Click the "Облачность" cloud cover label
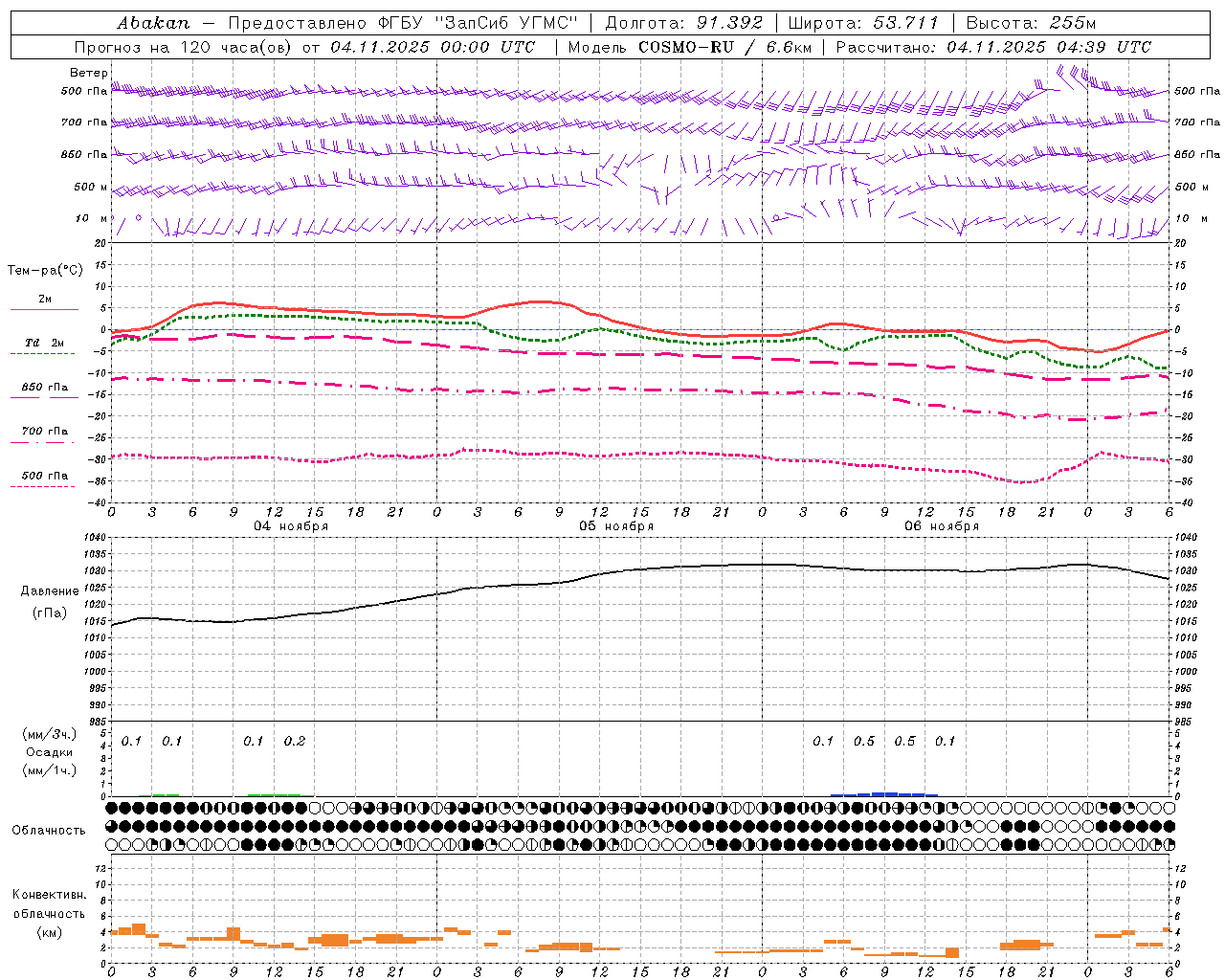 click(49, 830)
